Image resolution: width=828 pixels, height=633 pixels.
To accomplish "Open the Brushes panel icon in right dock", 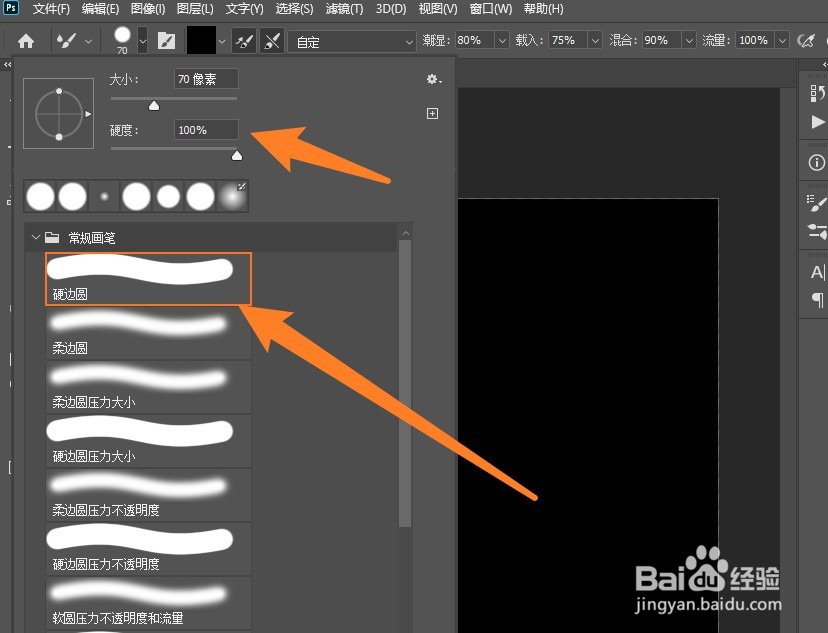I will tap(817, 231).
